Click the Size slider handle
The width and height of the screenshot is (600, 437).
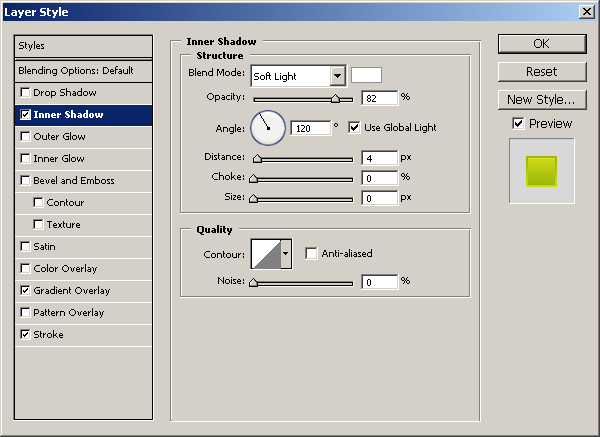253,198
